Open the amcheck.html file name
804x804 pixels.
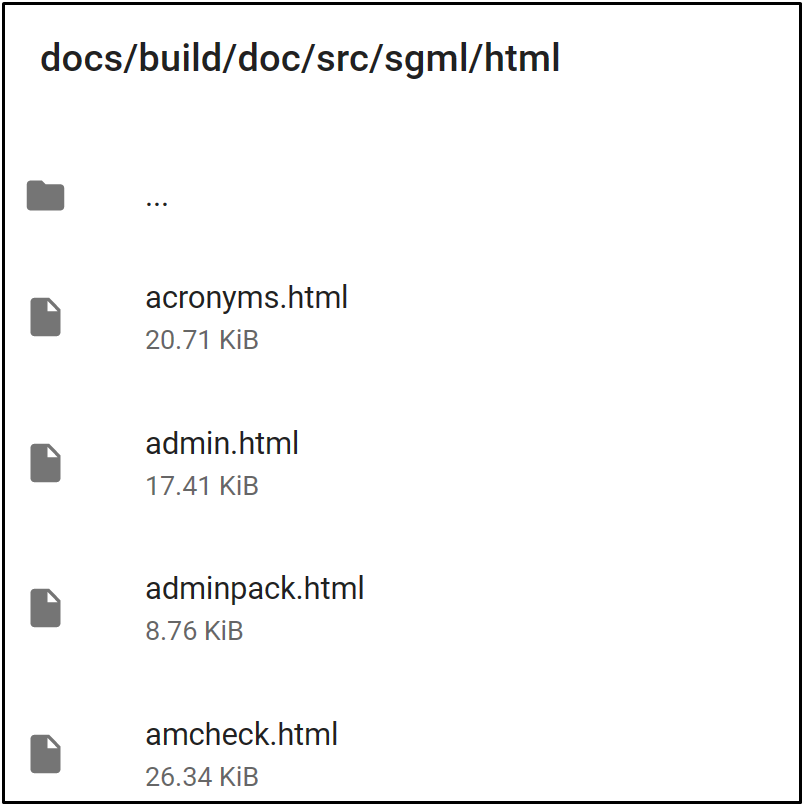pos(242,734)
